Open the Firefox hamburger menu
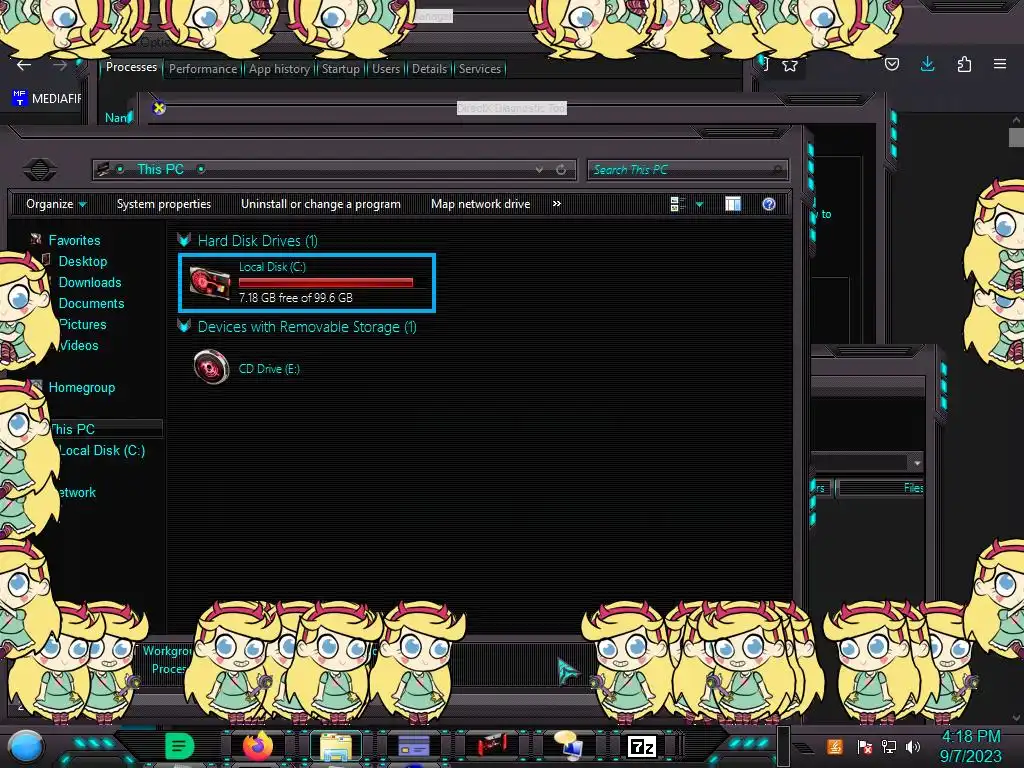The image size is (1024, 768). tap(1000, 64)
